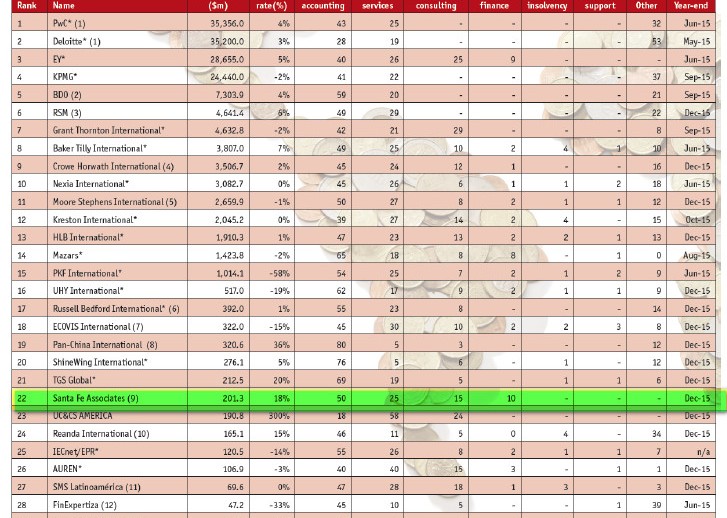Select the revenue value '201.3'
This screenshot has width=727, height=518.
tap(233, 398)
